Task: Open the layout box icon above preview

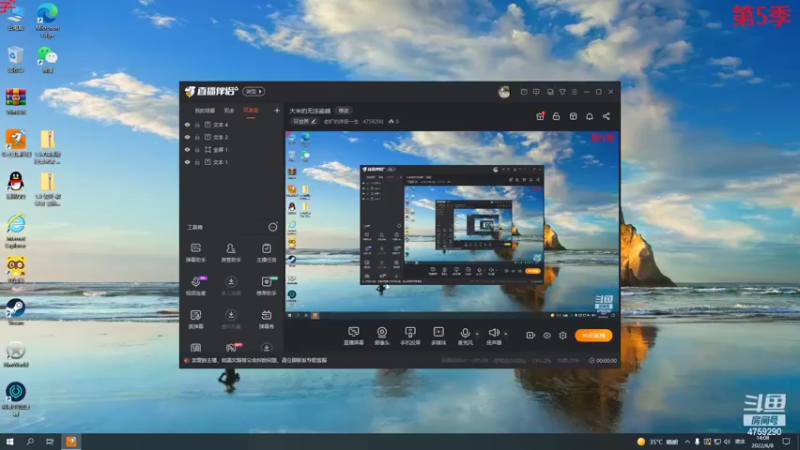Action: click(x=573, y=116)
